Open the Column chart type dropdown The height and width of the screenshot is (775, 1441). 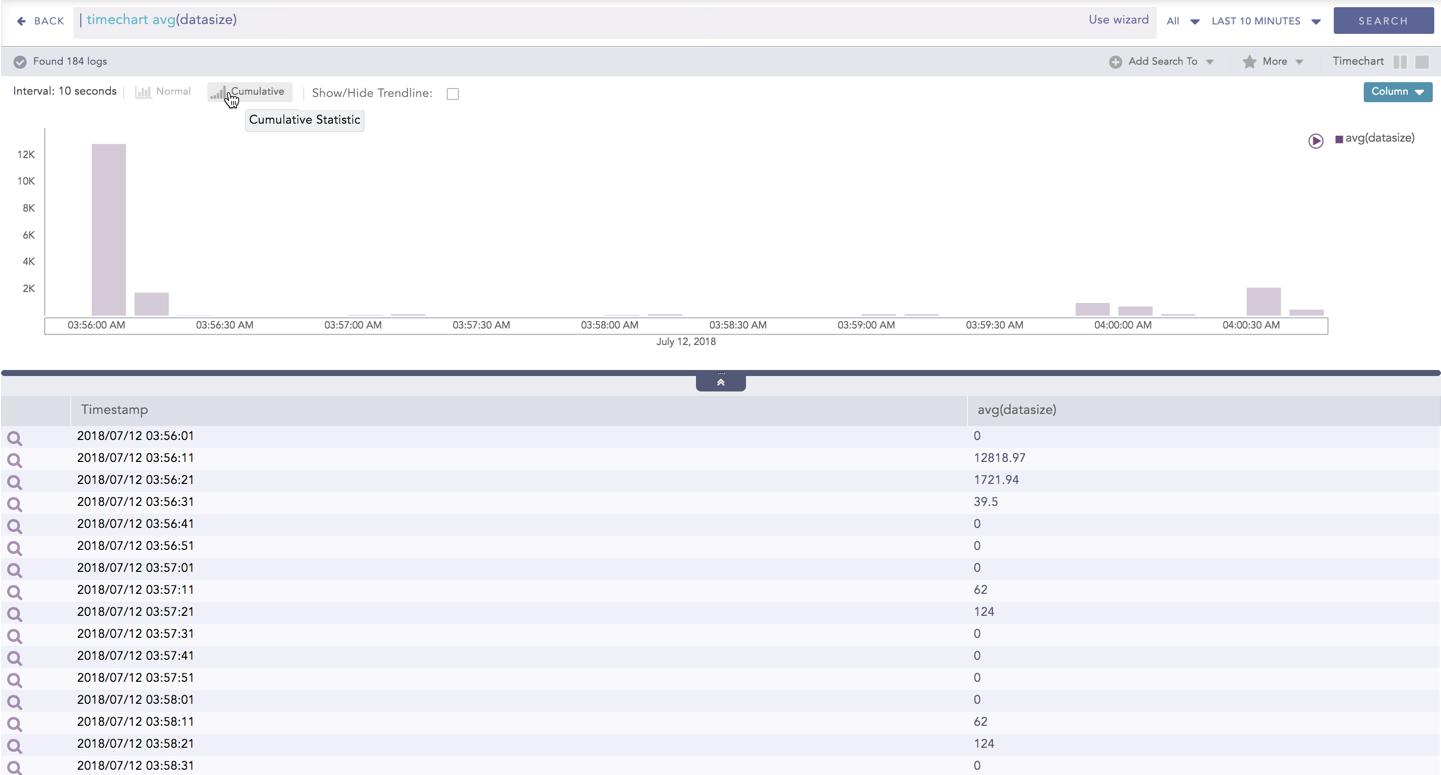point(1397,92)
